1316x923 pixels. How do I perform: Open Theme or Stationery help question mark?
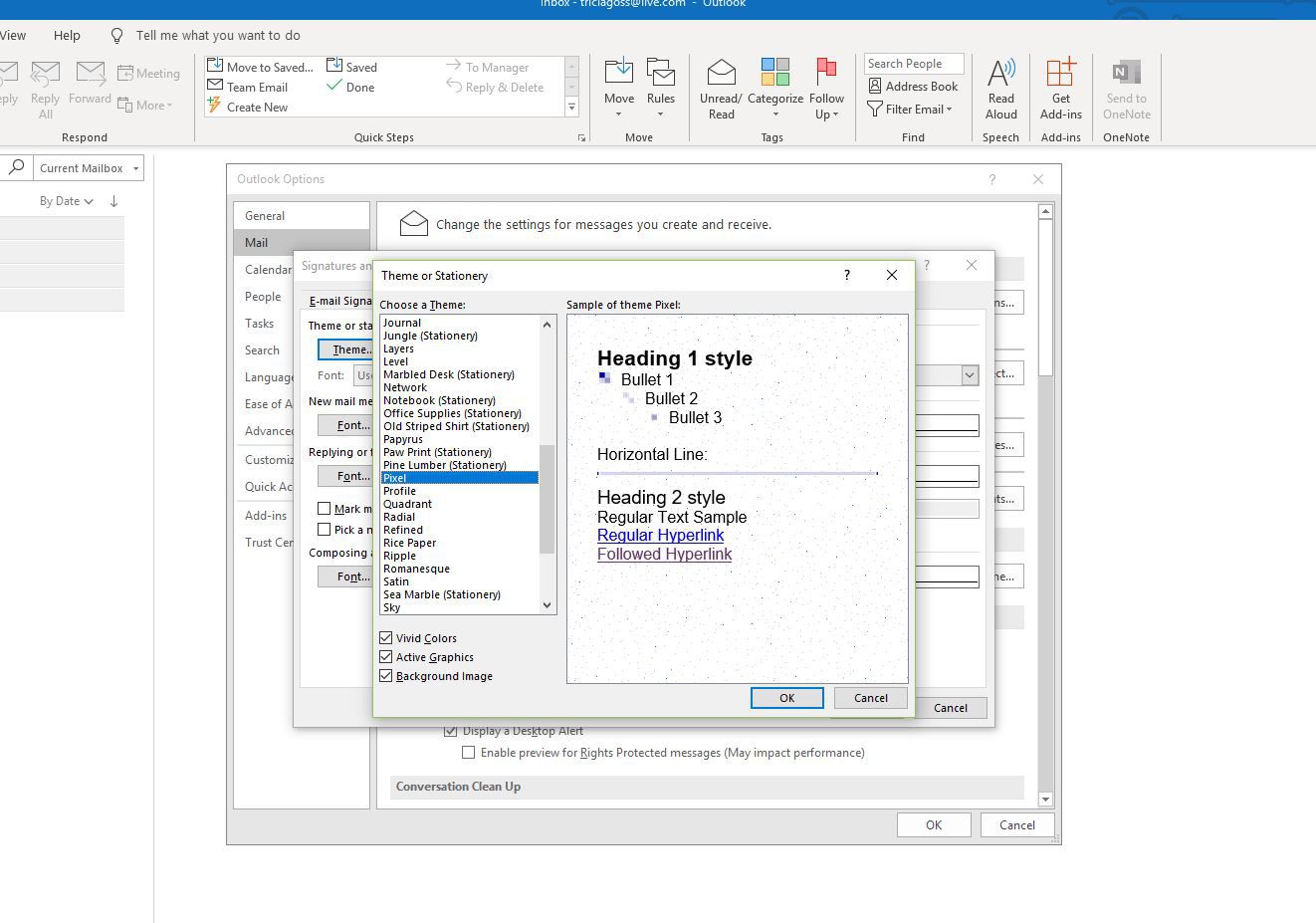847,275
